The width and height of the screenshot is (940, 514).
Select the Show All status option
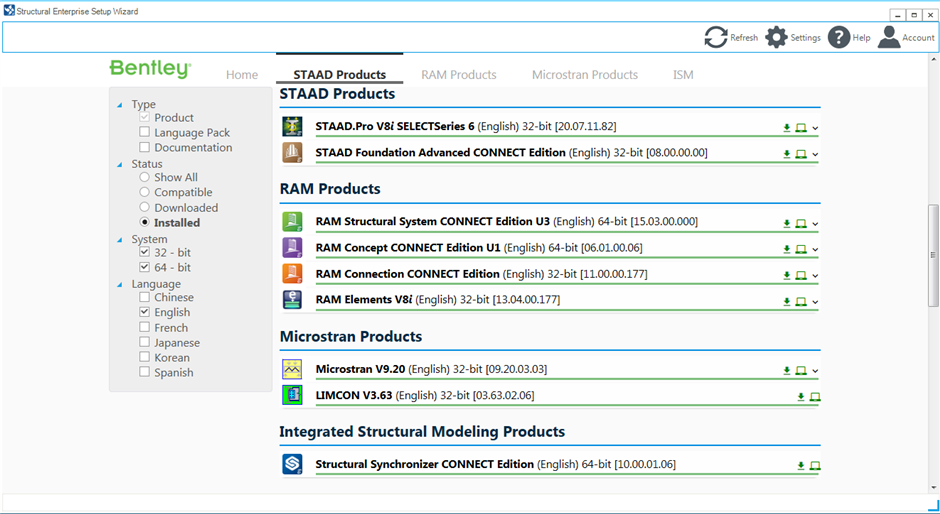click(x=144, y=177)
